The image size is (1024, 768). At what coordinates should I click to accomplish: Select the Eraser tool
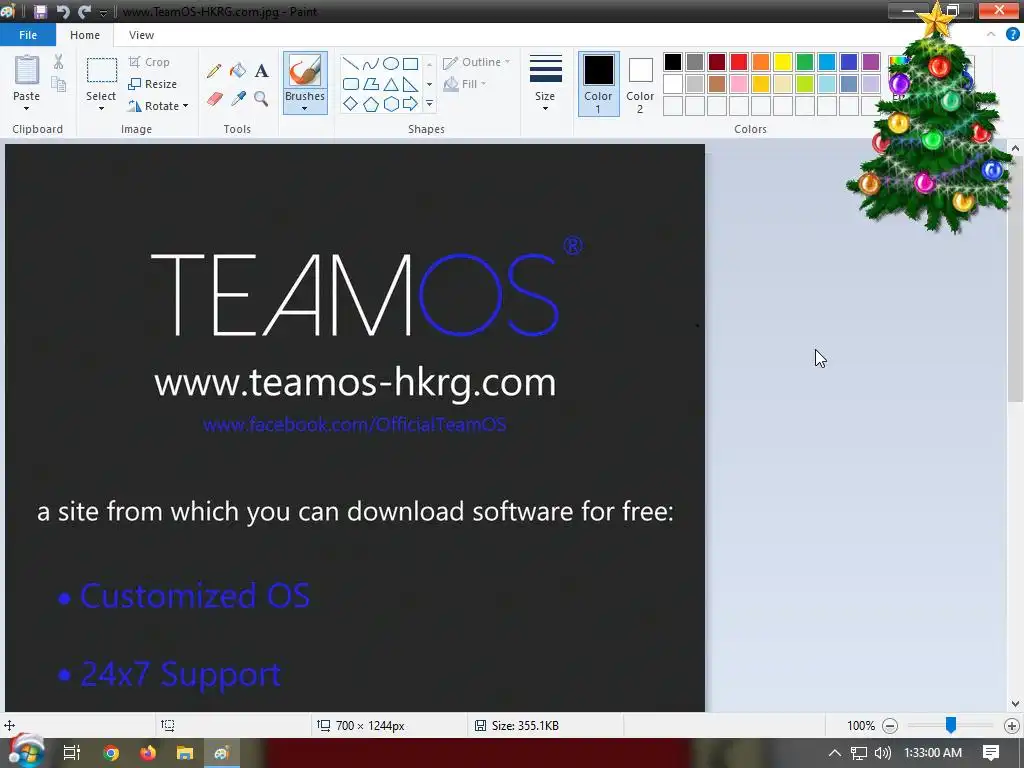pos(215,99)
